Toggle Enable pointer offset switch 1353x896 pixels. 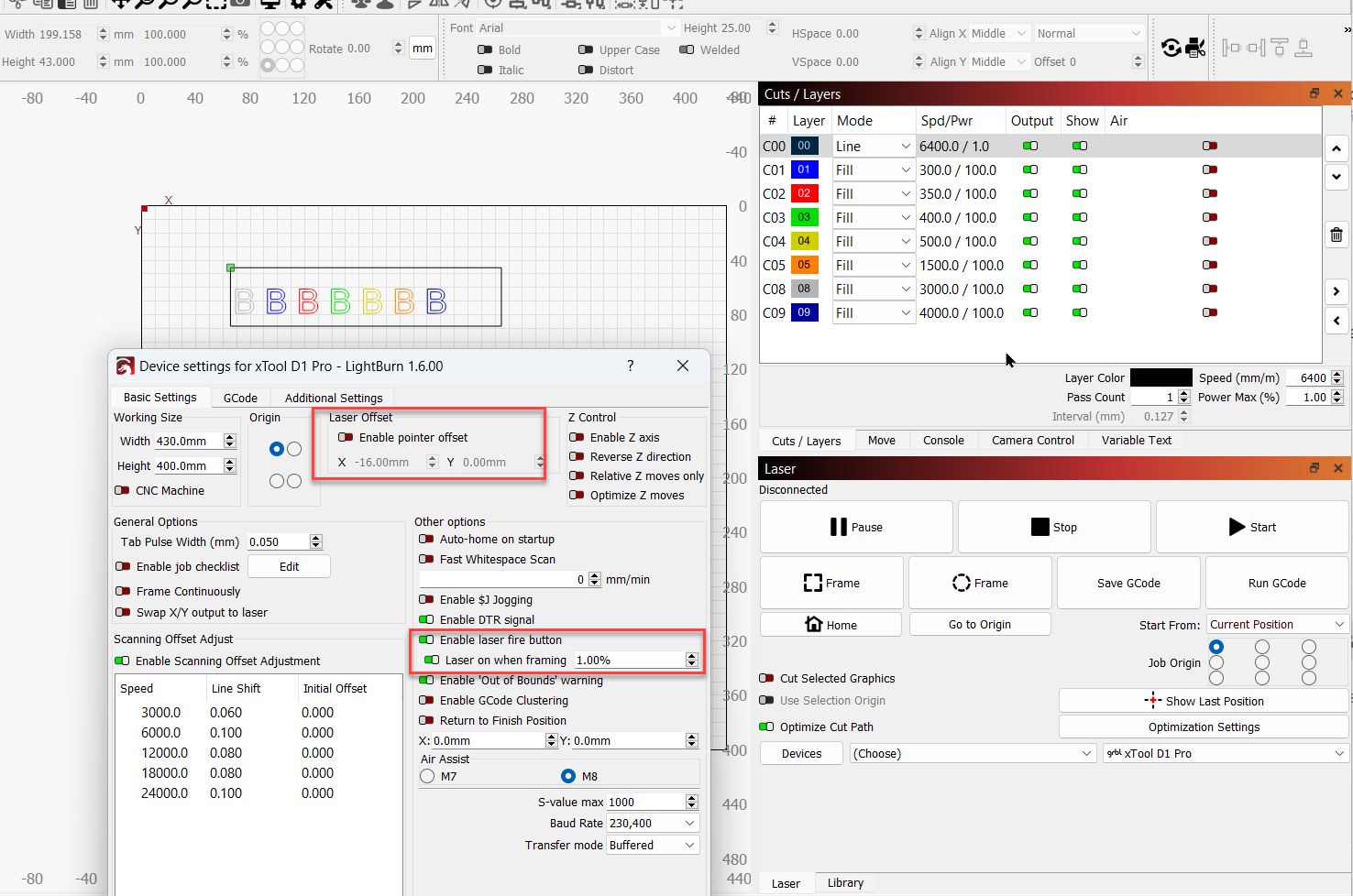(346, 437)
